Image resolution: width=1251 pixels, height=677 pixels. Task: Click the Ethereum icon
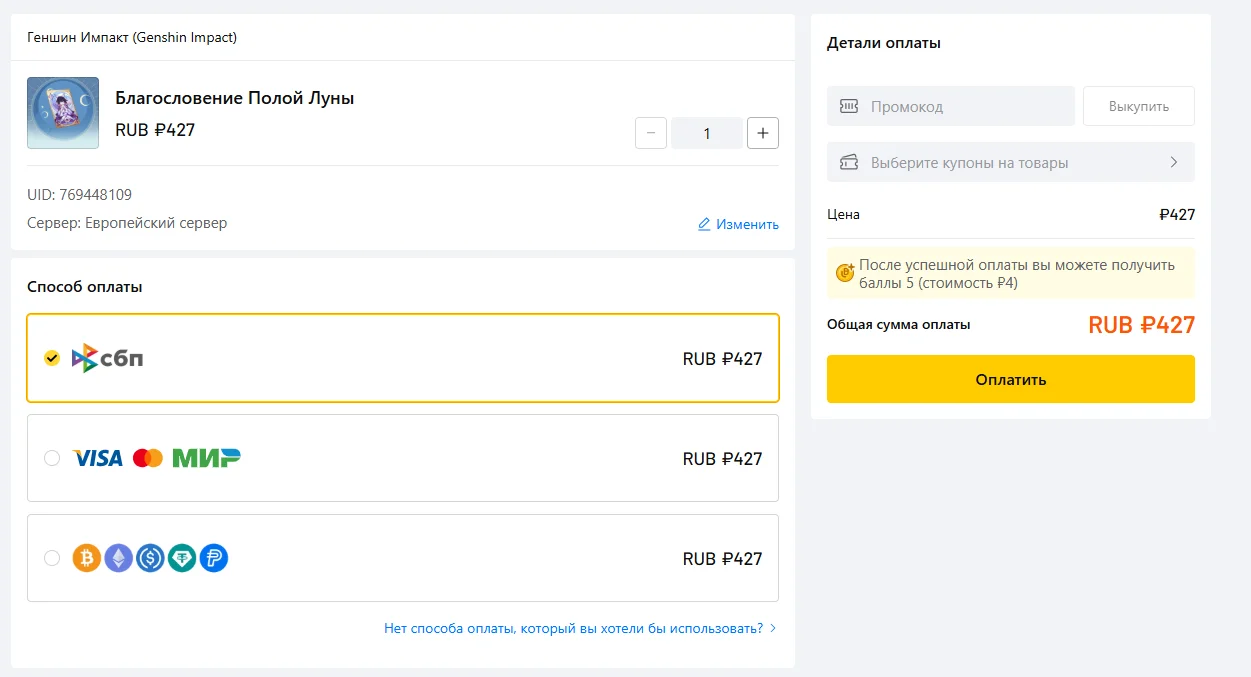coord(119,558)
